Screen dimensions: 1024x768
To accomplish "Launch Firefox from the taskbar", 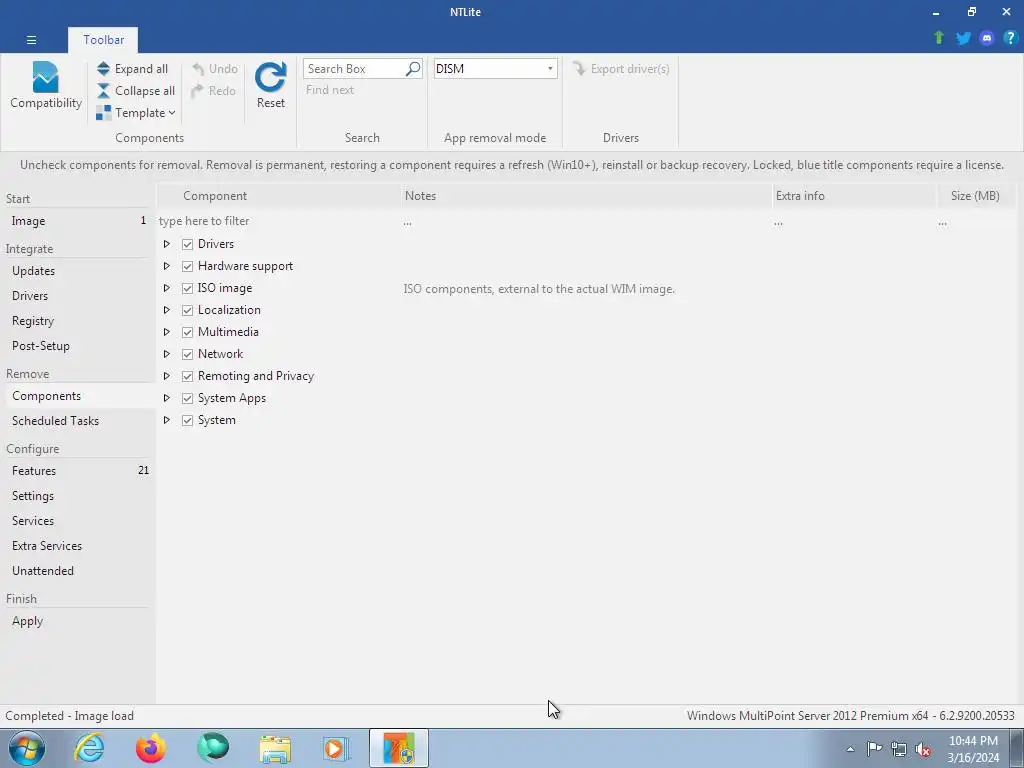I will pos(151,748).
